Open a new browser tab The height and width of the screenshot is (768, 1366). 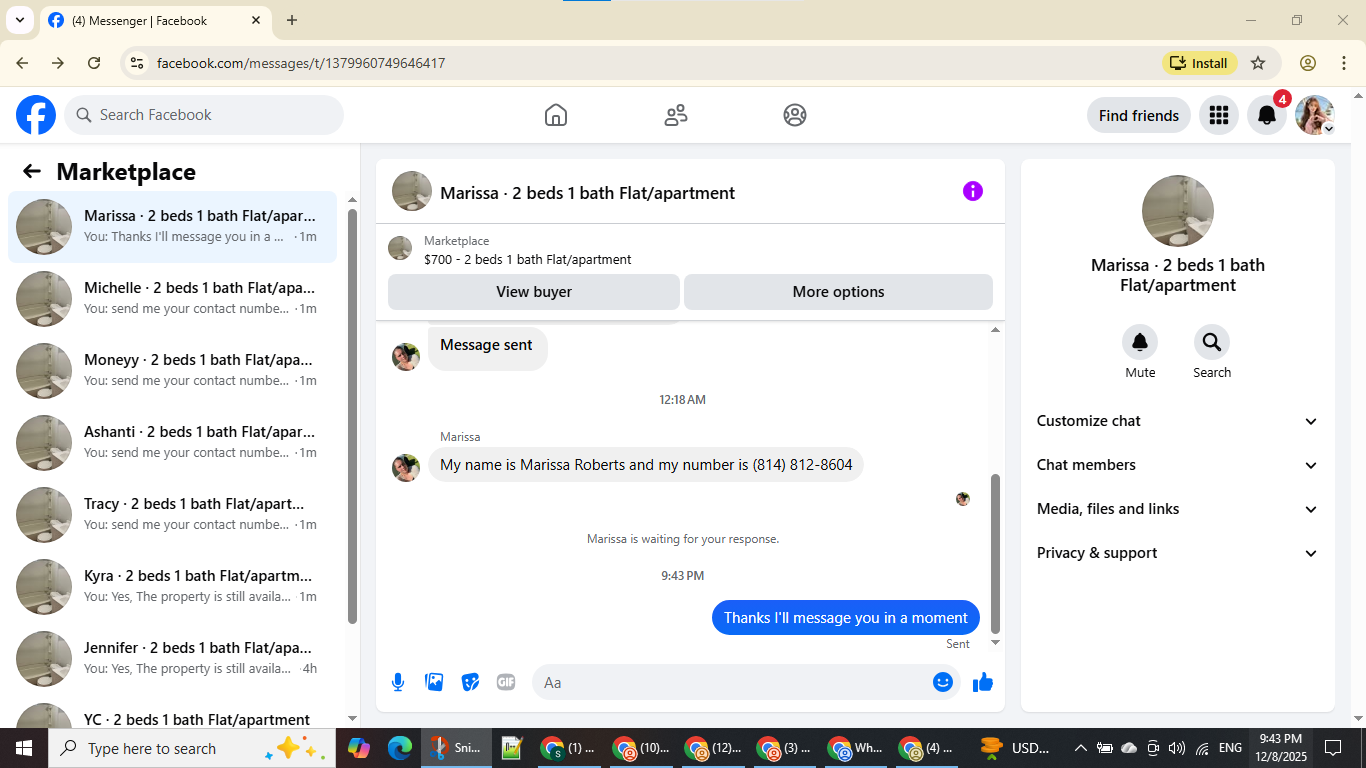point(292,20)
